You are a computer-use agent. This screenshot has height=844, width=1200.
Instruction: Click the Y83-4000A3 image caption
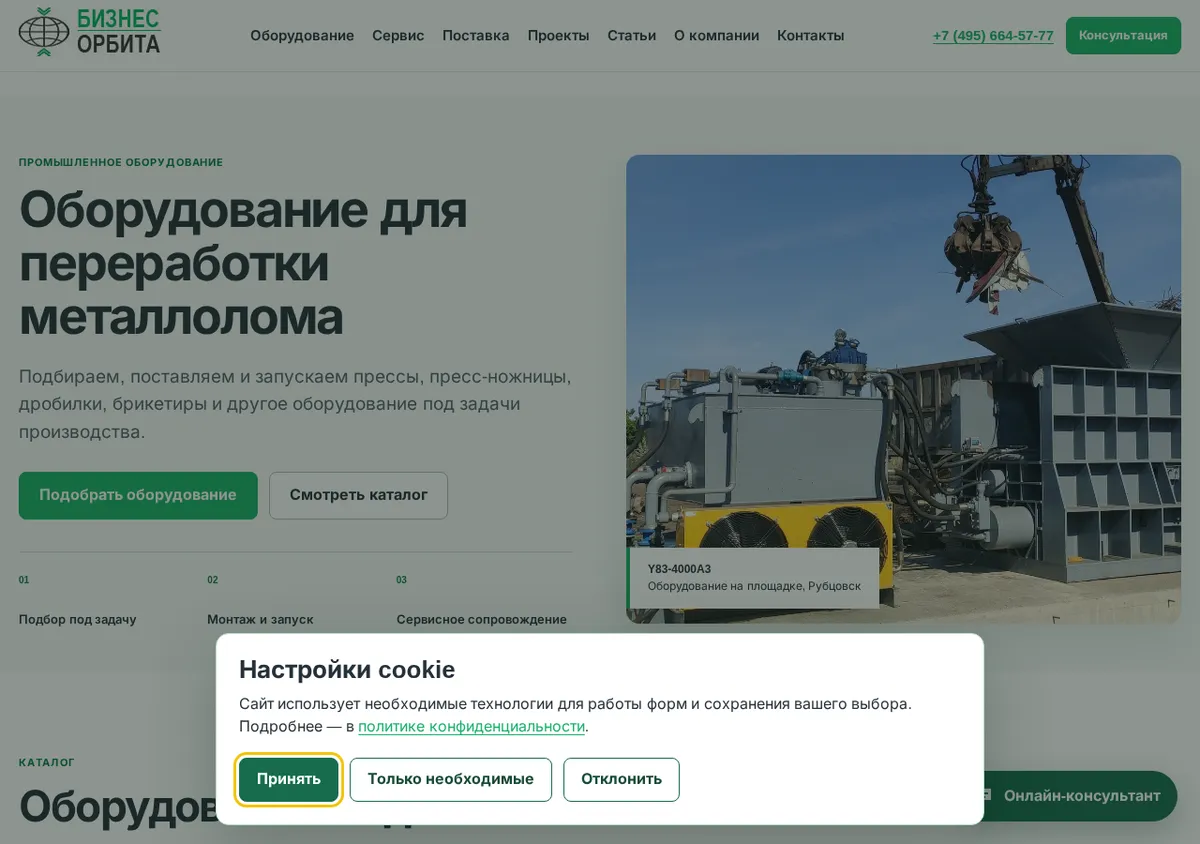click(x=753, y=577)
